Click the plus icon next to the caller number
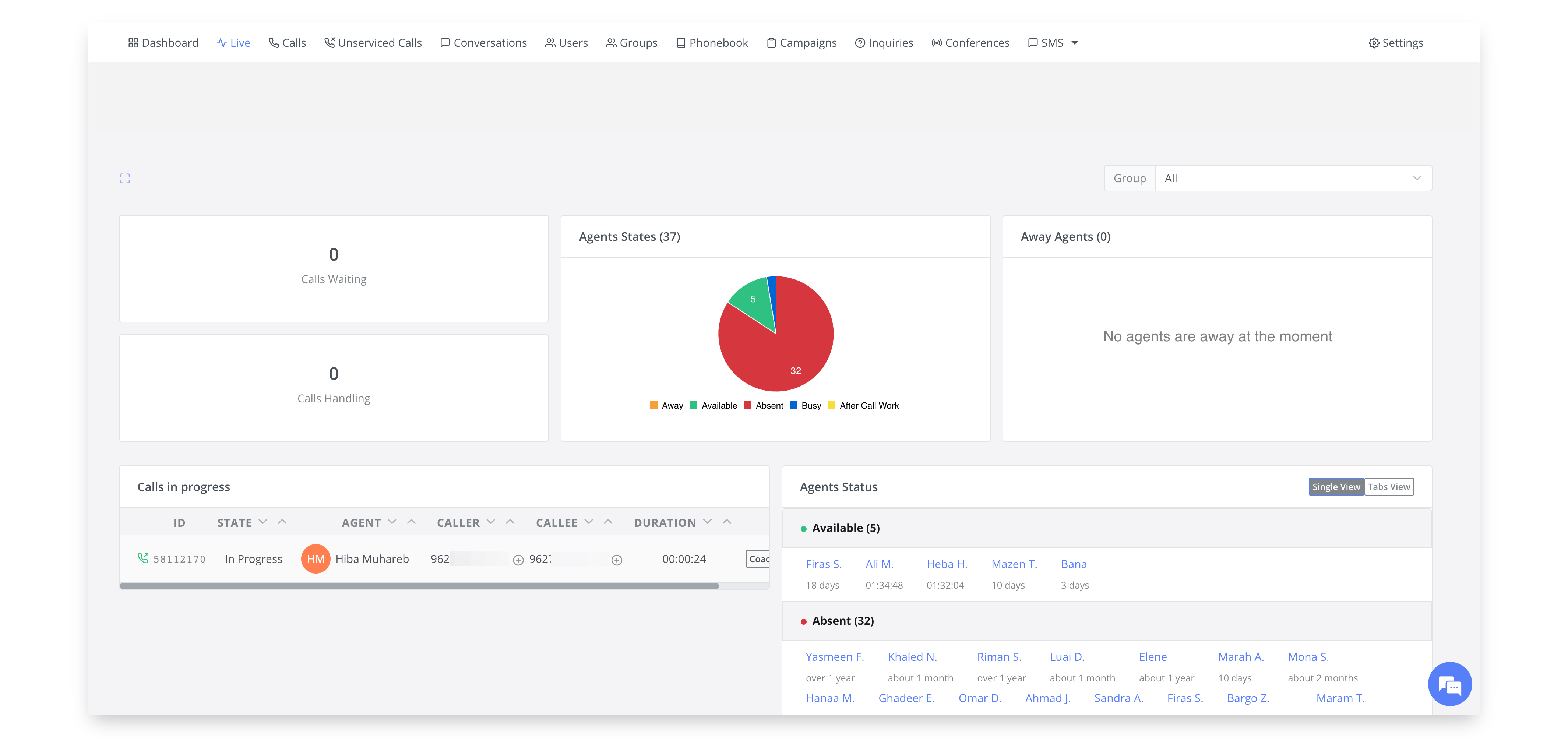Viewport: 1568px width, 737px height. (518, 560)
